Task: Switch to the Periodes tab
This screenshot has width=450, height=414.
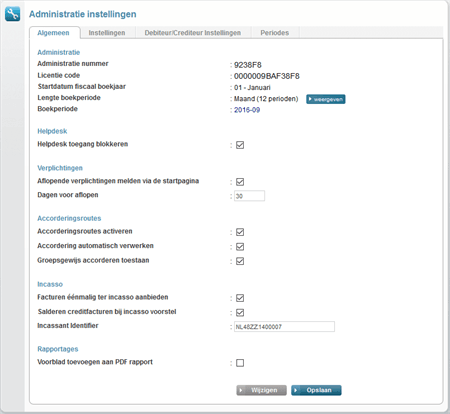Action: [275, 33]
